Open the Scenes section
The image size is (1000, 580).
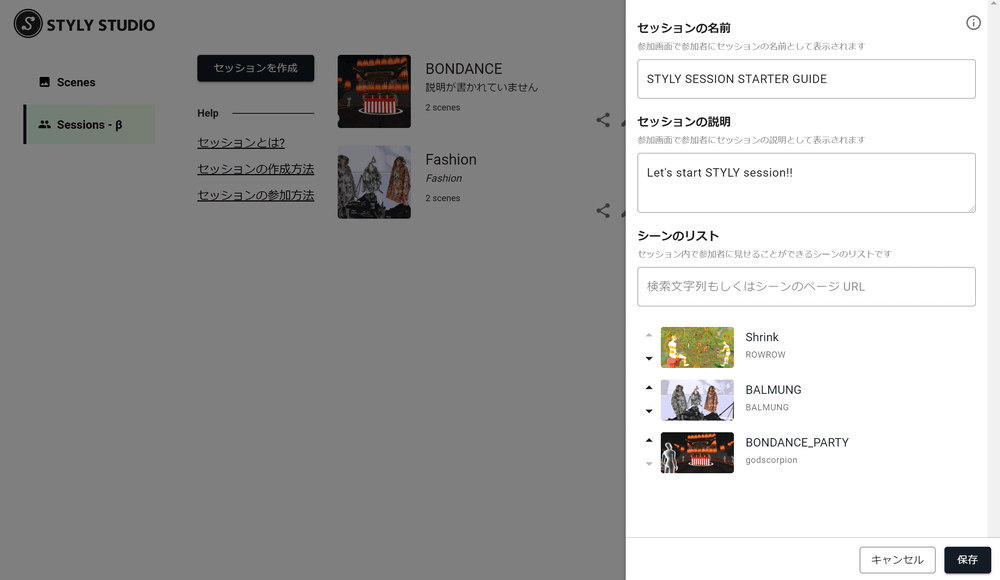point(89,82)
